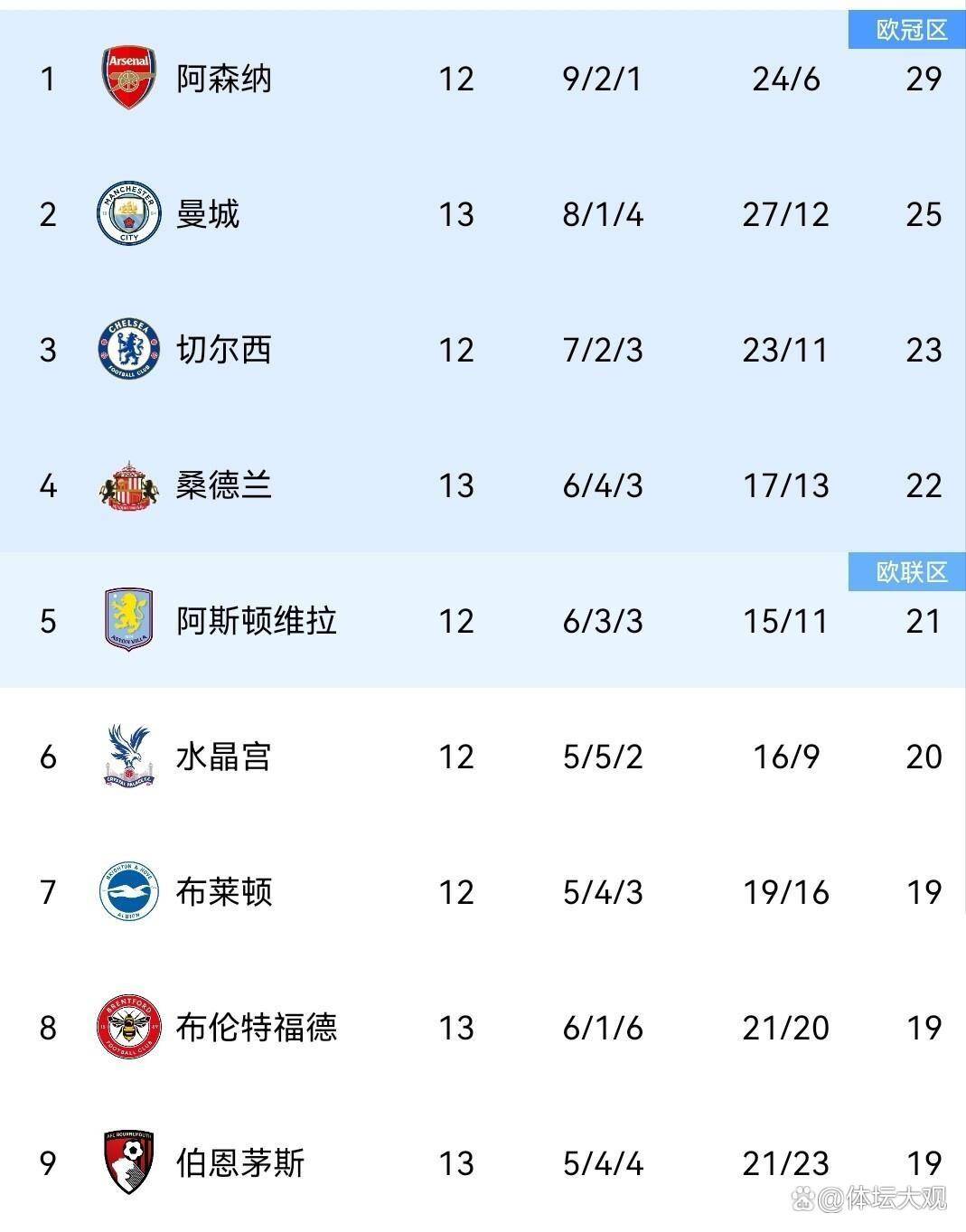Tap Crystal Palace's 16/9 goals figure
The width and height of the screenshot is (966, 1232).
[x=786, y=757]
